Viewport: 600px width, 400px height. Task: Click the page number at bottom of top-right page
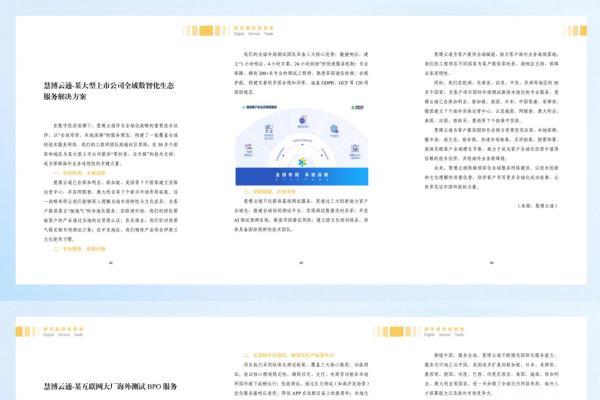click(x=493, y=262)
